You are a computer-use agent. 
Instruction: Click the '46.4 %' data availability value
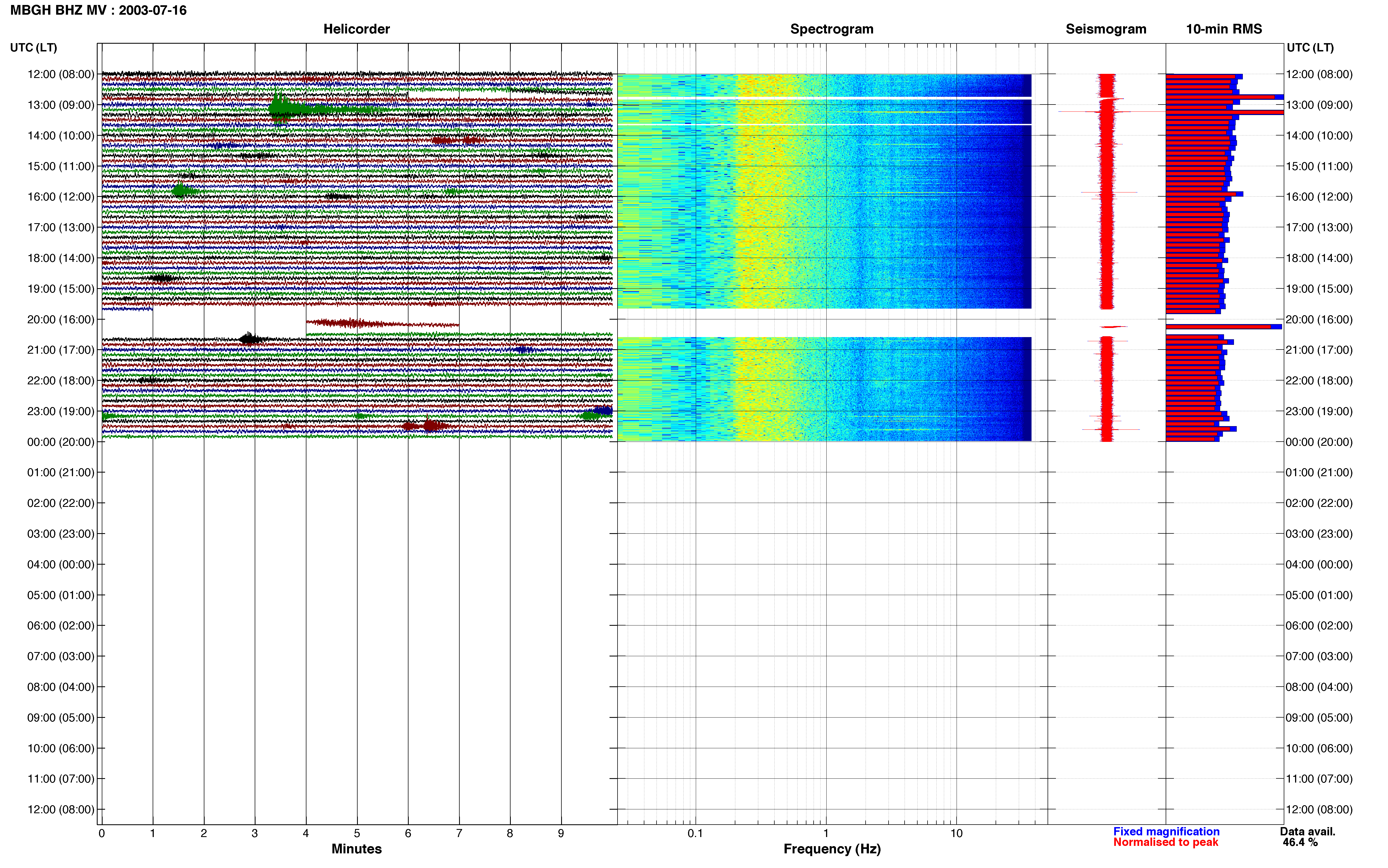(x=1300, y=843)
